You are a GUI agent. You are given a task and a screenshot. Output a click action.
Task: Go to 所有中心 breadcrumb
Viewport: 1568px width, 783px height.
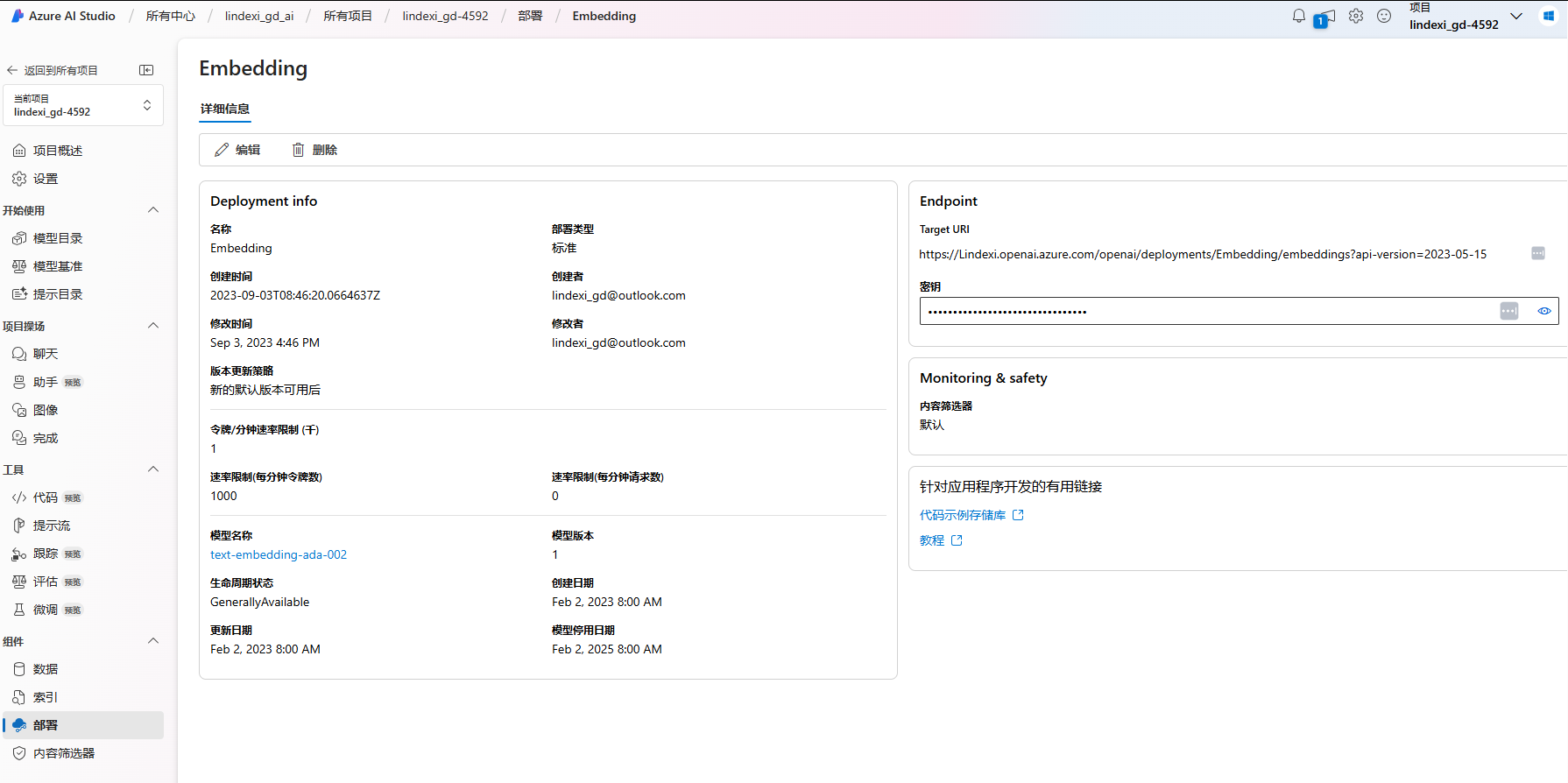(x=170, y=16)
